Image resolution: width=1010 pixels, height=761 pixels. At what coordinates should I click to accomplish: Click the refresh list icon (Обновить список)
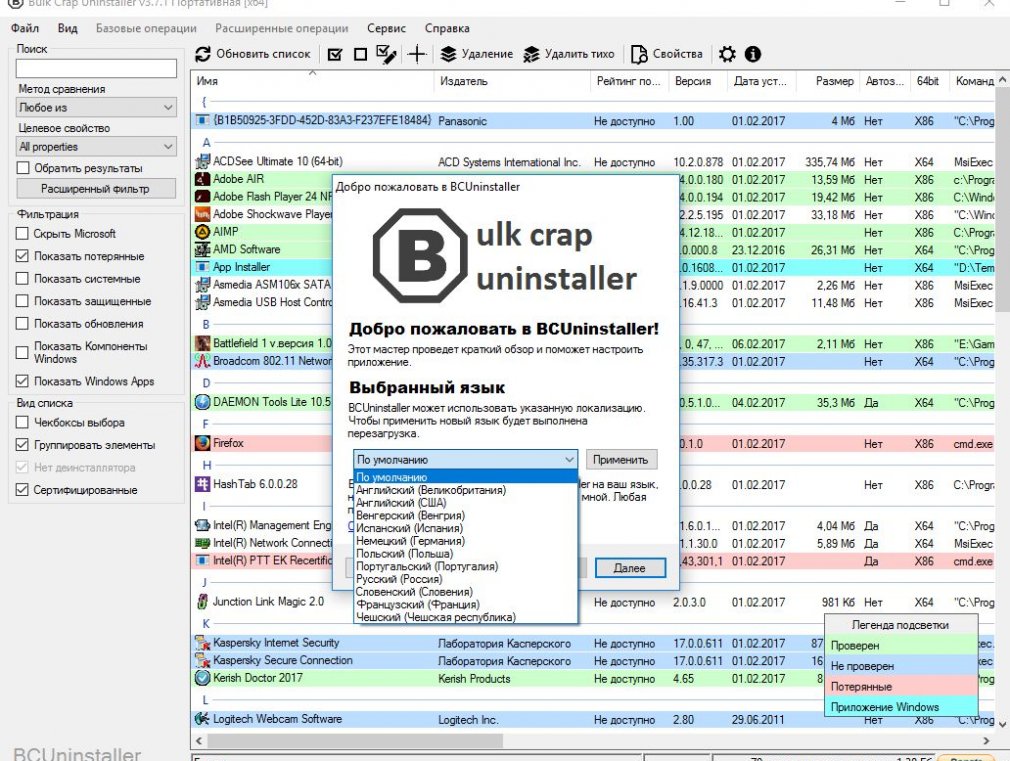click(x=204, y=54)
